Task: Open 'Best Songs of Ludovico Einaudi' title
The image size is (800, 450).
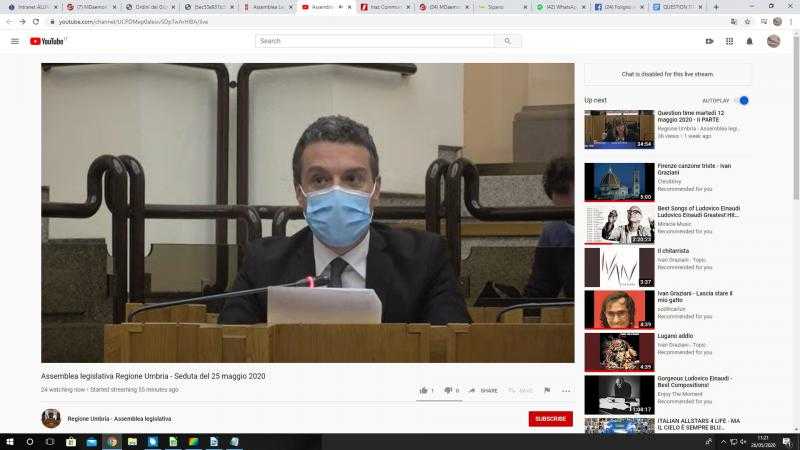Action: (698, 212)
